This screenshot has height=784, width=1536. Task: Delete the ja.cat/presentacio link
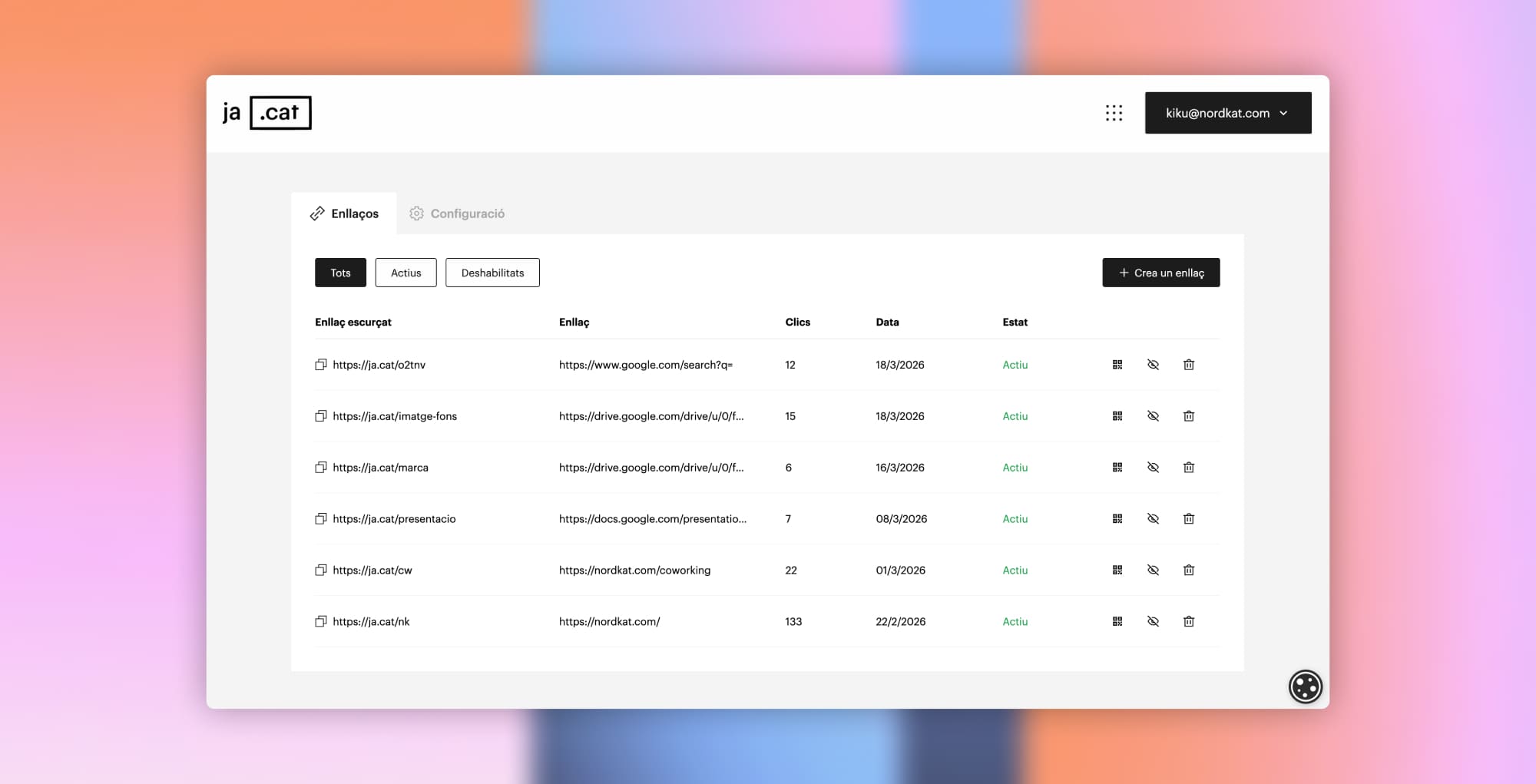click(1189, 519)
